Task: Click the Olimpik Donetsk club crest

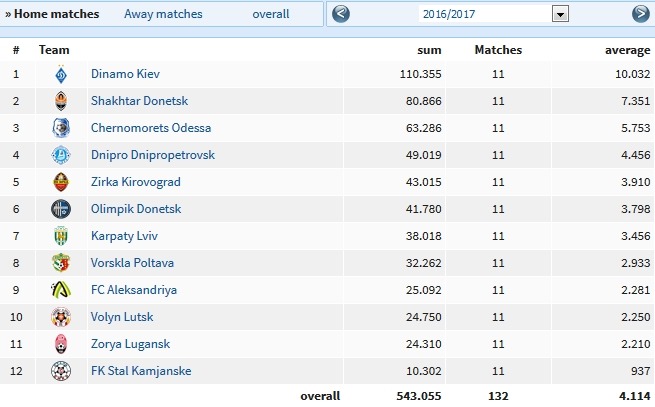Action: [61, 209]
